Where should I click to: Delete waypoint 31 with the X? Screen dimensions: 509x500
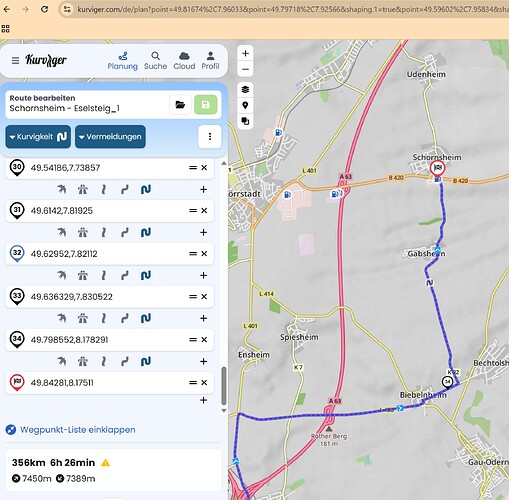(x=204, y=211)
